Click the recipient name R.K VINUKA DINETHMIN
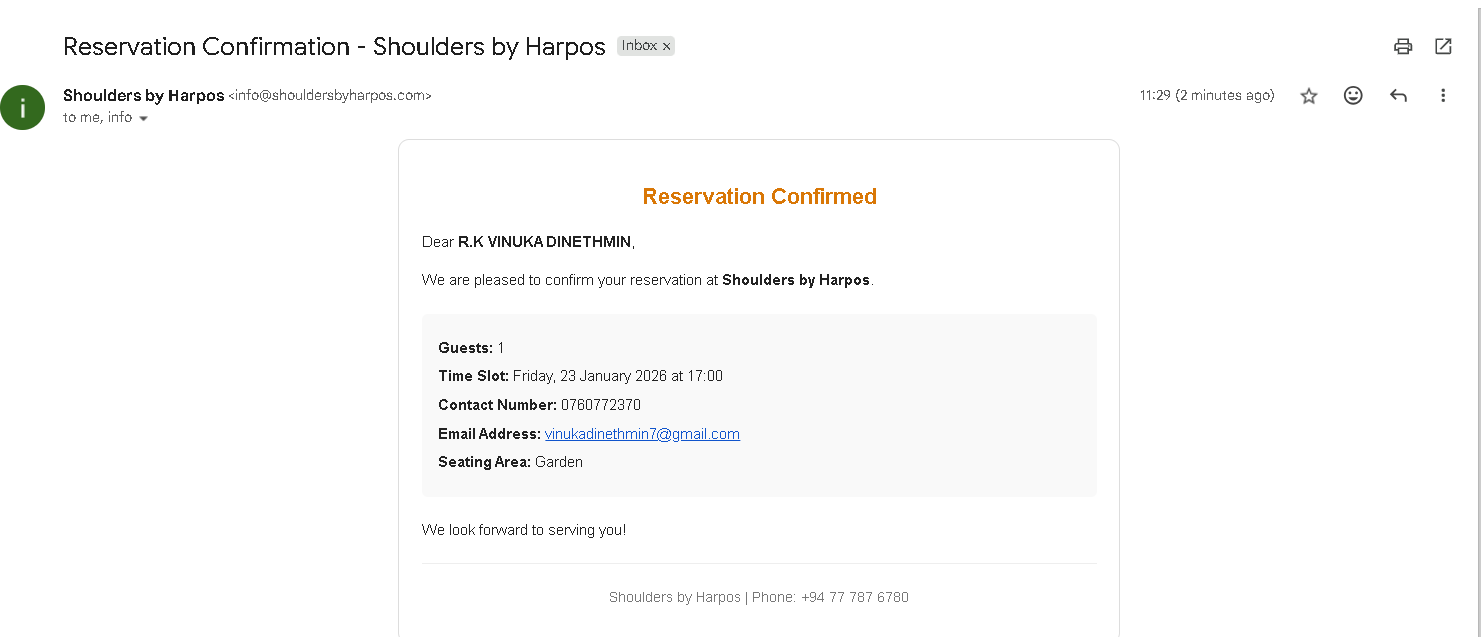Screen dimensions: 1481x637 point(545,242)
